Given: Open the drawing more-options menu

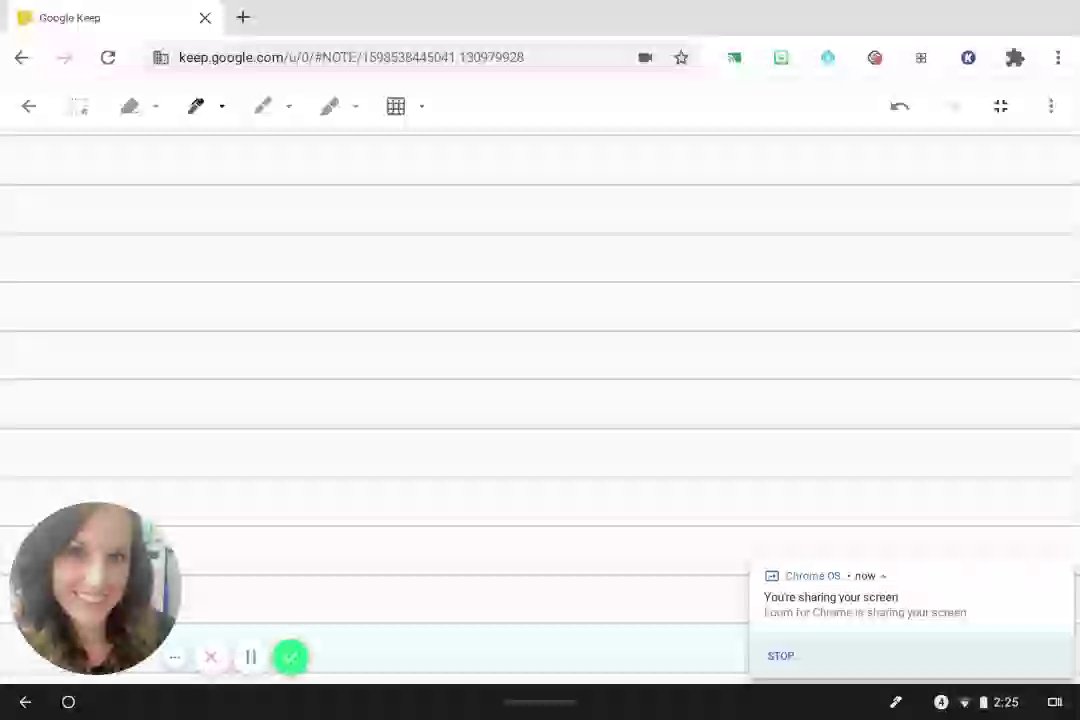Looking at the screenshot, I should pyautogui.click(x=1051, y=106).
